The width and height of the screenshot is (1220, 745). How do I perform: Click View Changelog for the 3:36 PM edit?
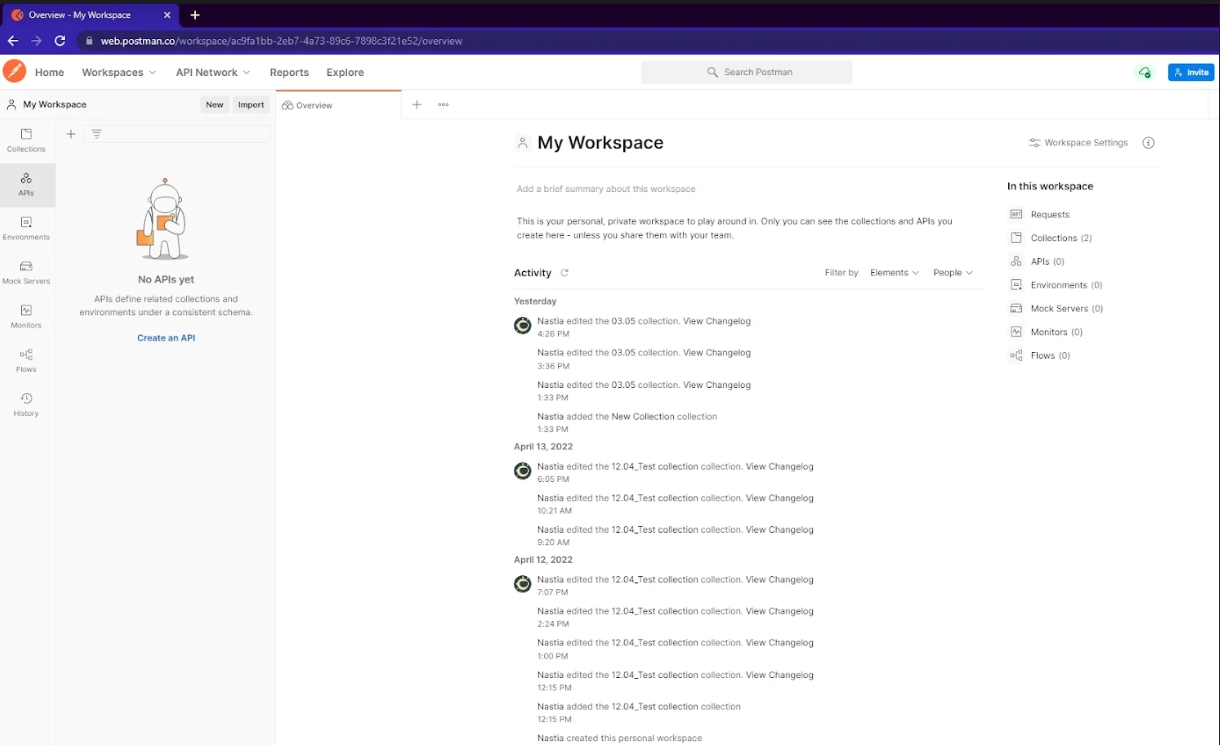click(716, 352)
